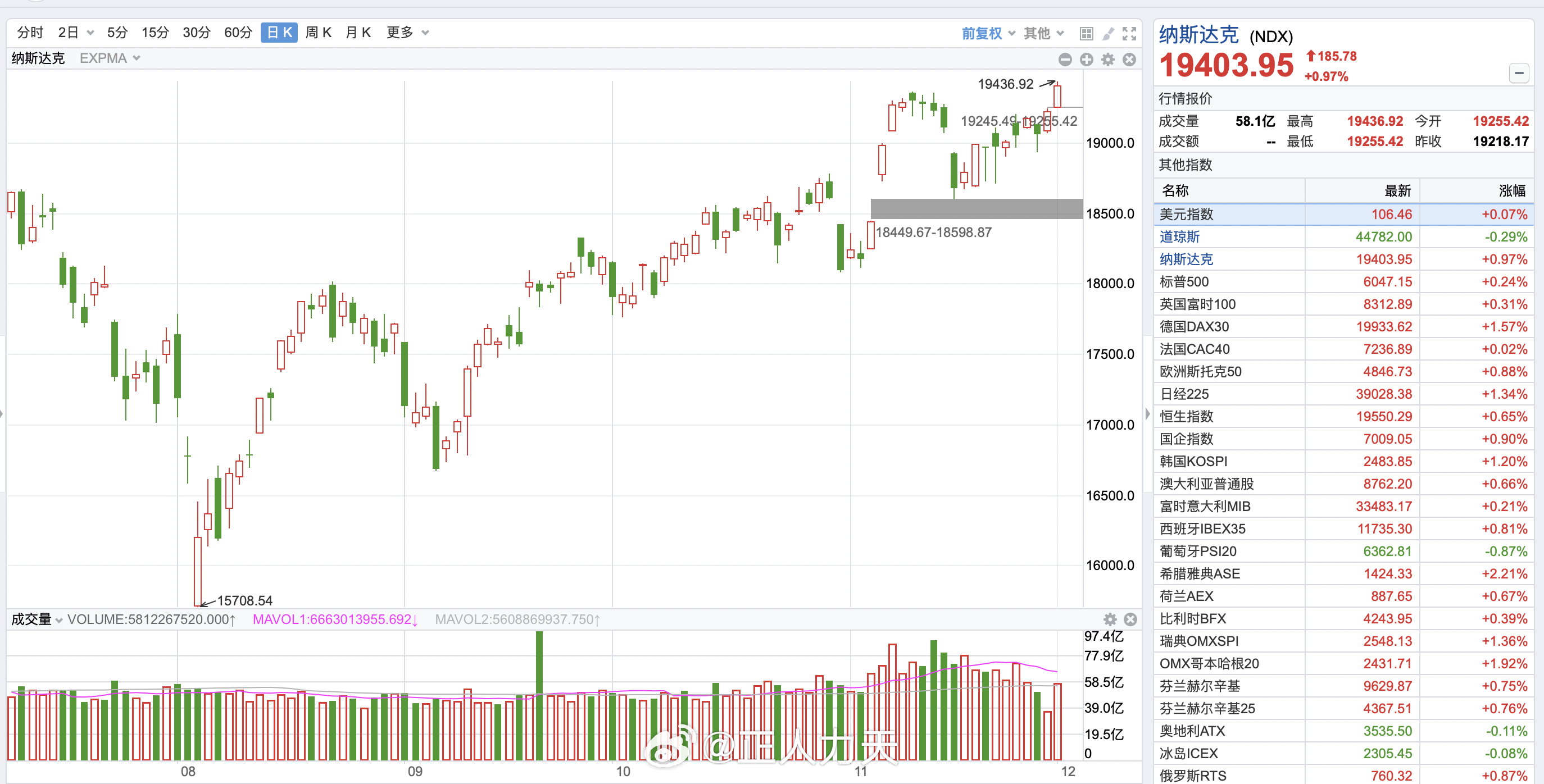Click the gray 18449.67-18598.87 gap zone
Image resolution: width=1544 pixels, height=784 pixels.
(x=977, y=208)
